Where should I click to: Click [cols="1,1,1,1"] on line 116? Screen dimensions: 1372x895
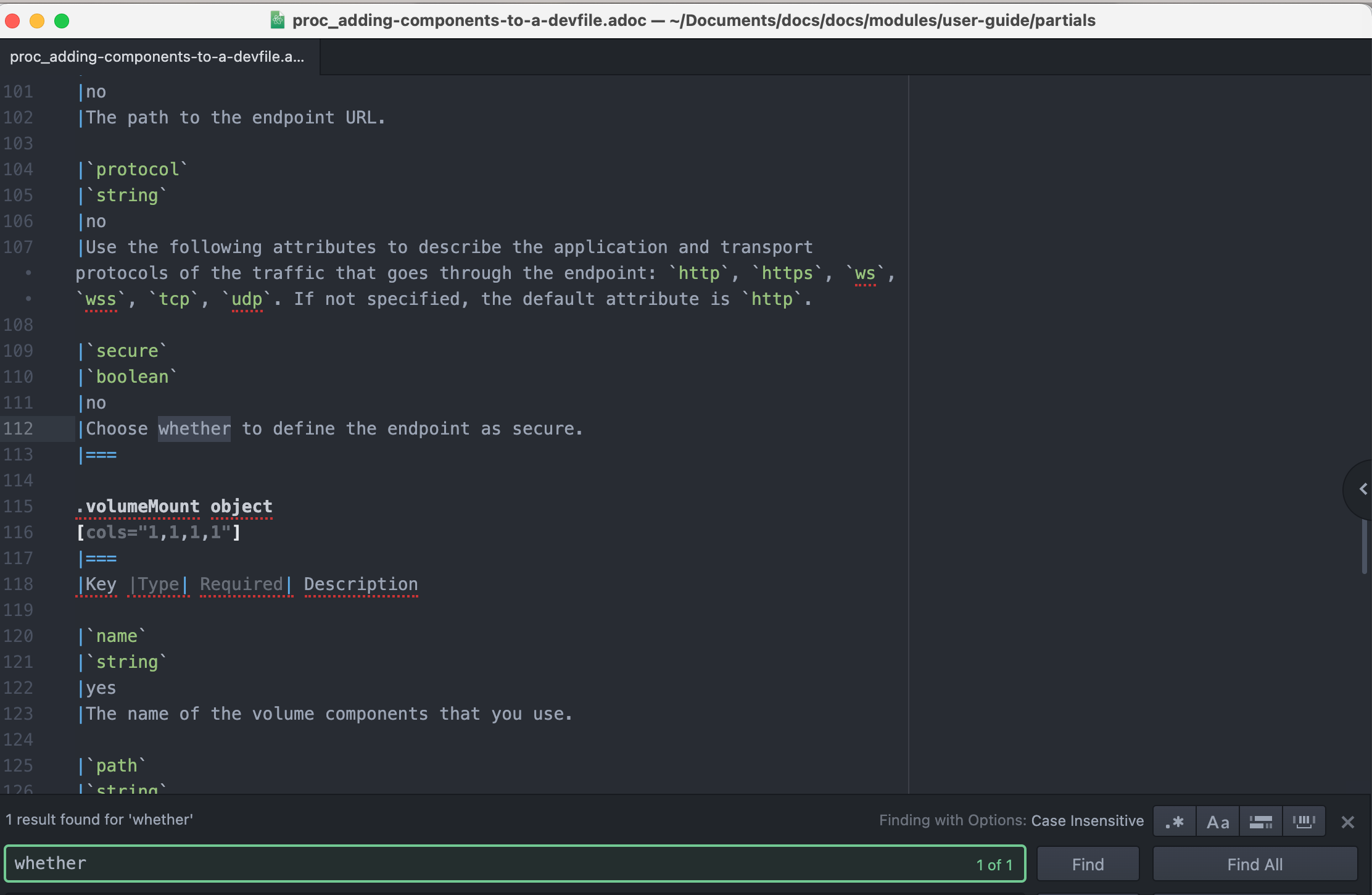click(x=159, y=532)
